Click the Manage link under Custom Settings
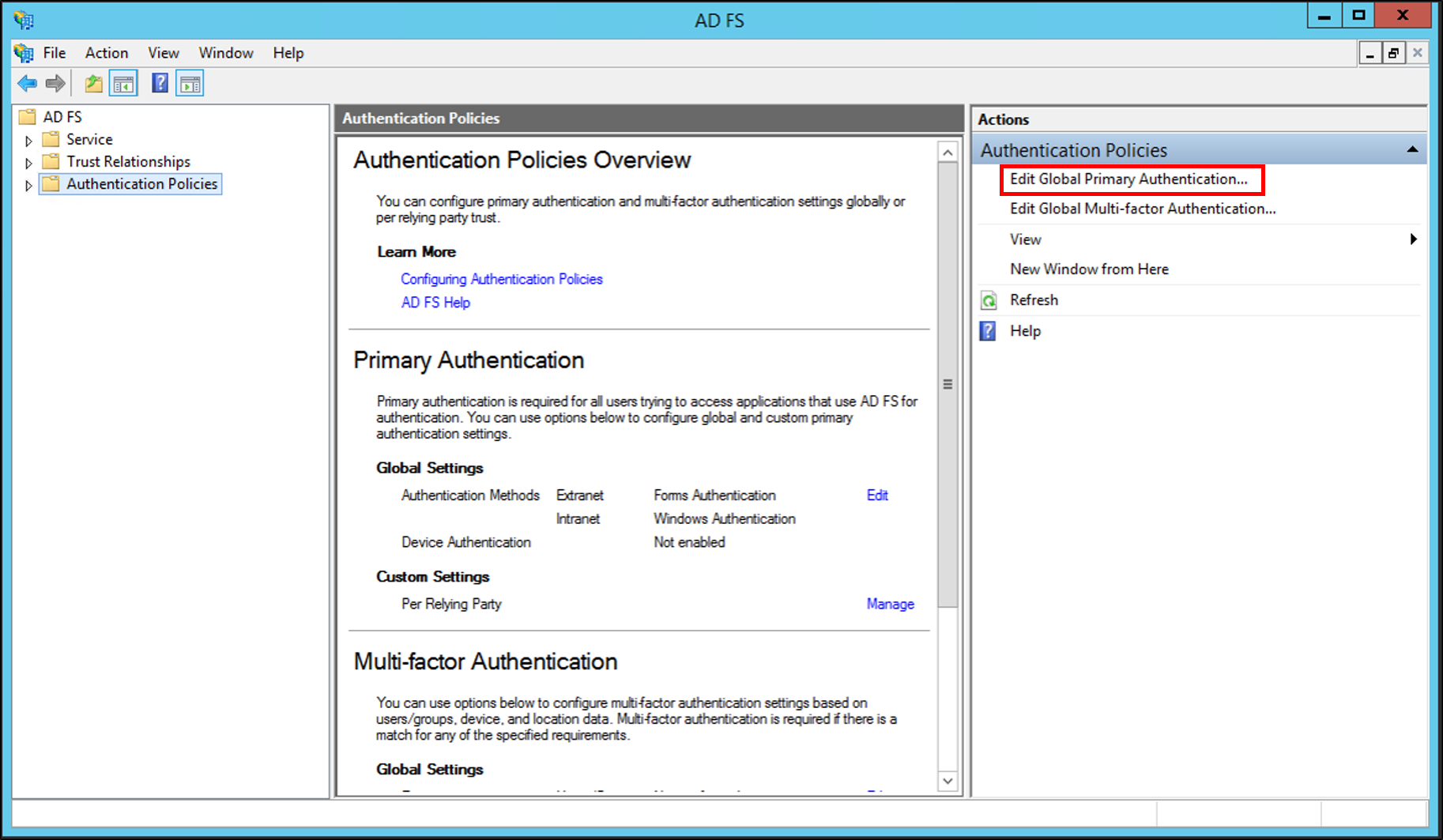 tap(890, 604)
